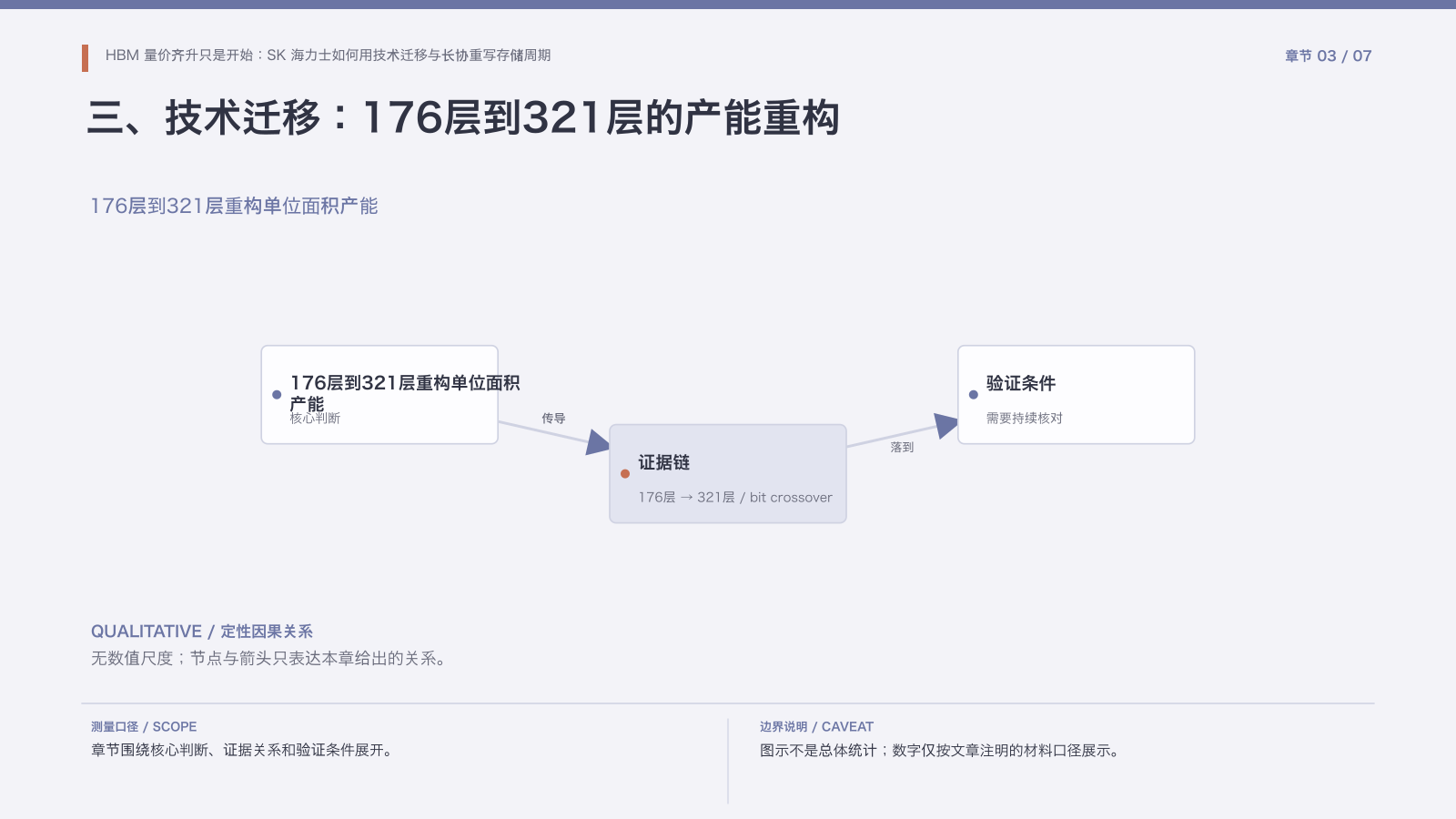
Task: Click the text '176层 → 321层 / bit crossover'
Action: 735,497
